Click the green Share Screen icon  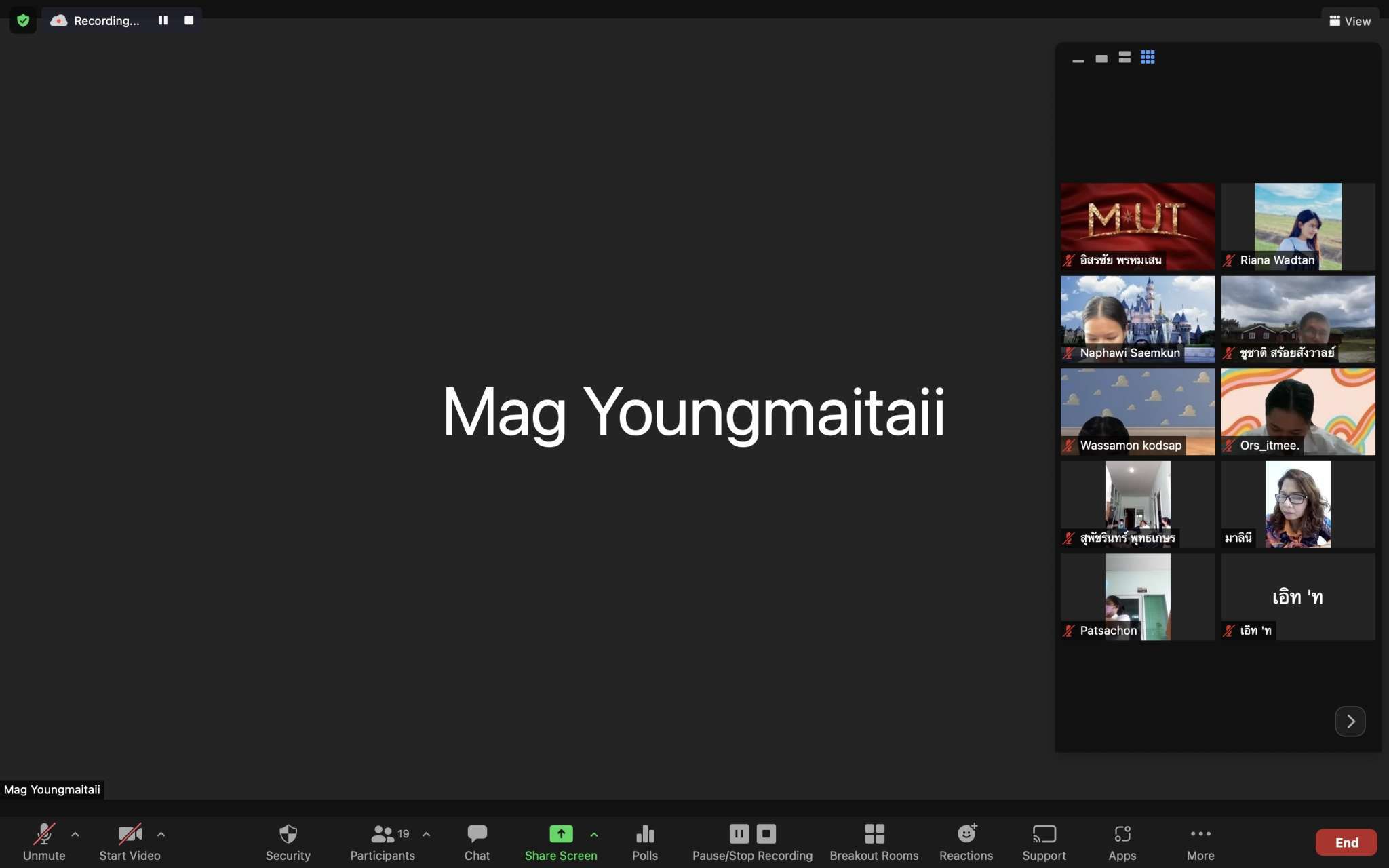click(561, 834)
